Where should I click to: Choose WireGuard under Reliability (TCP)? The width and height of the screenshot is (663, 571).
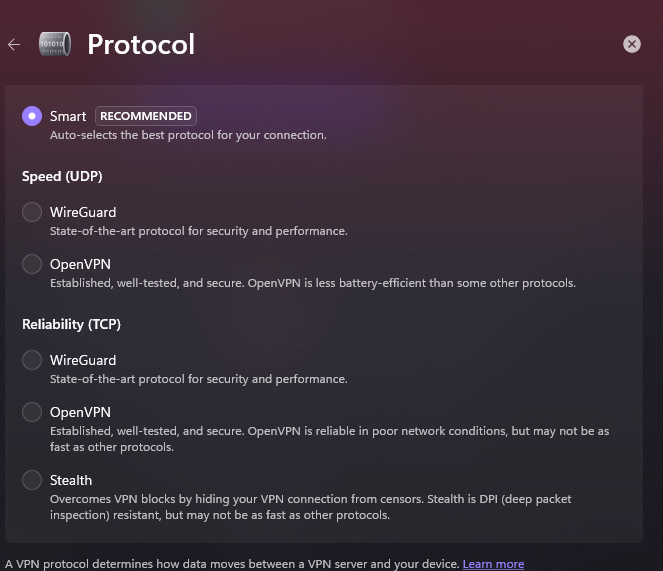(x=32, y=360)
